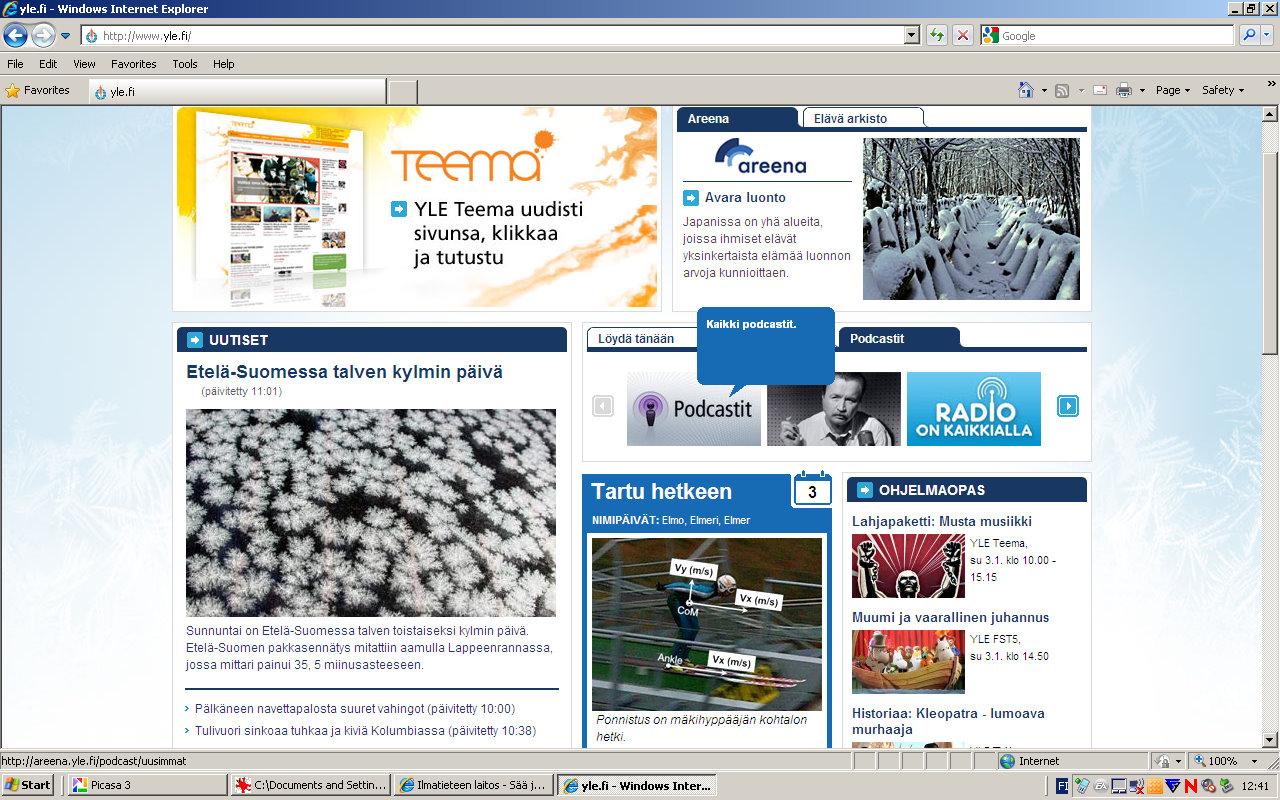Click the carousel previous arrow button
1280x800 pixels.
603,406
